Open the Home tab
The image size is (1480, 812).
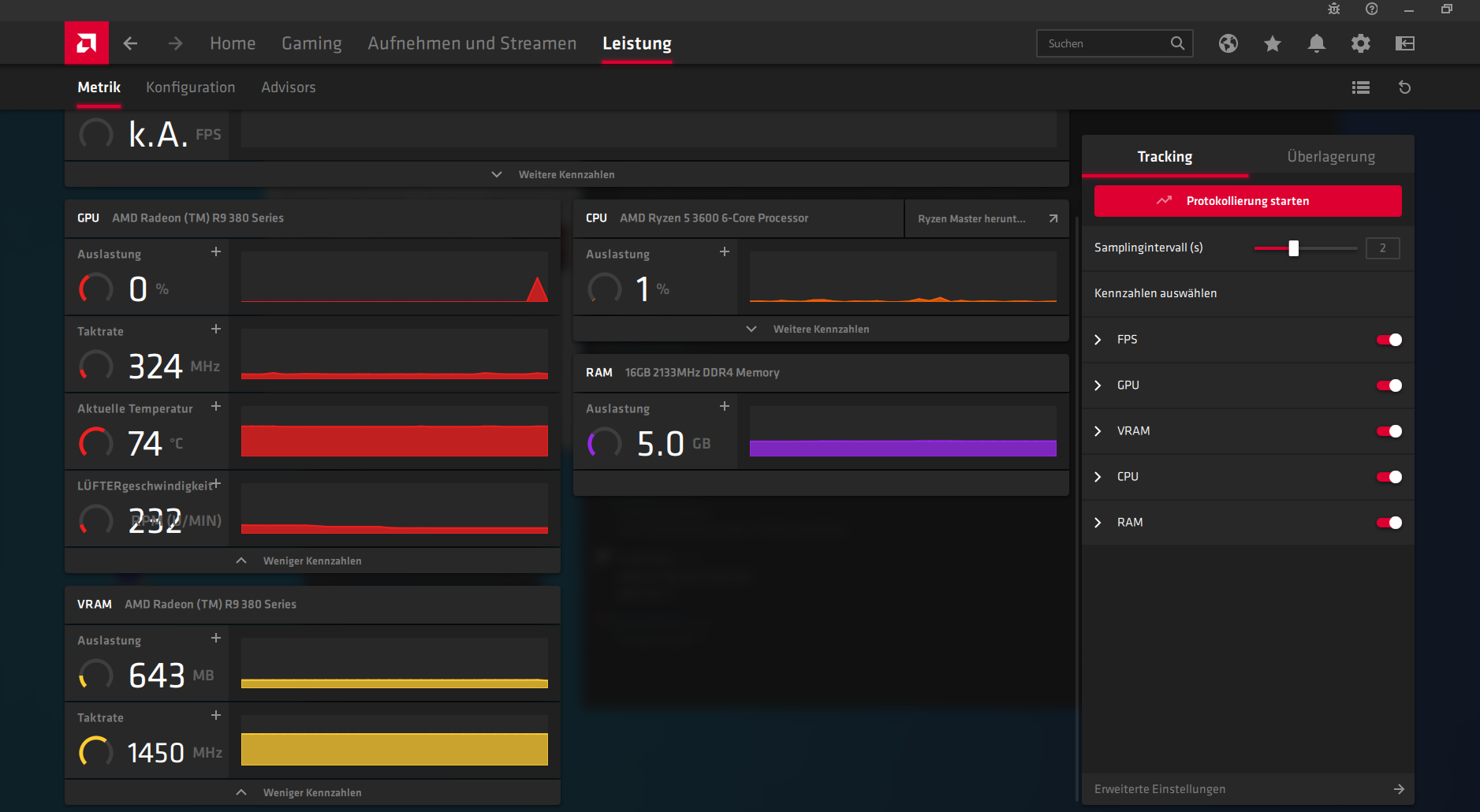click(x=233, y=43)
